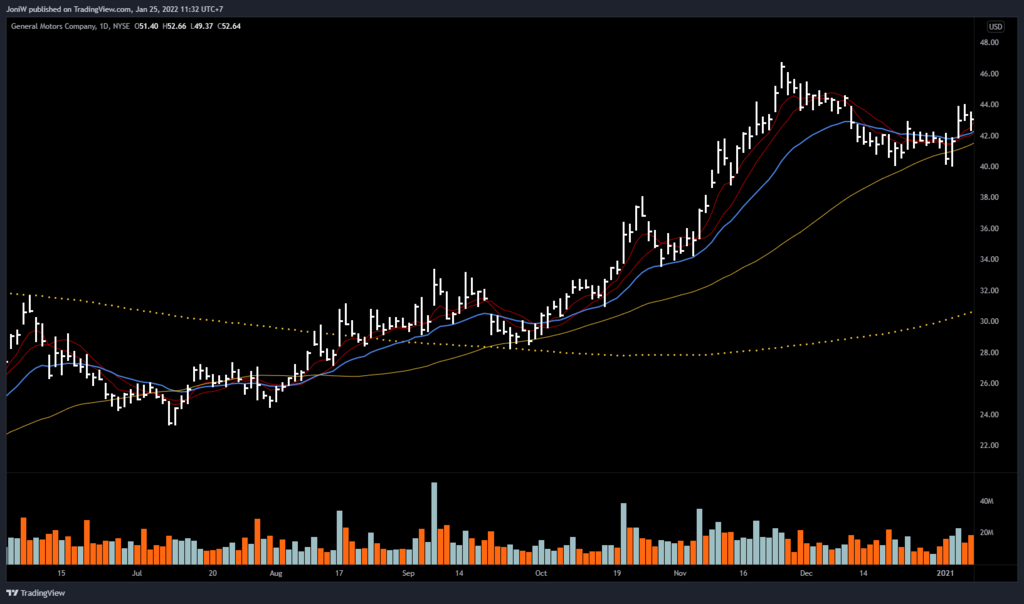
Task: Click the USD currency label
Action: click(995, 26)
